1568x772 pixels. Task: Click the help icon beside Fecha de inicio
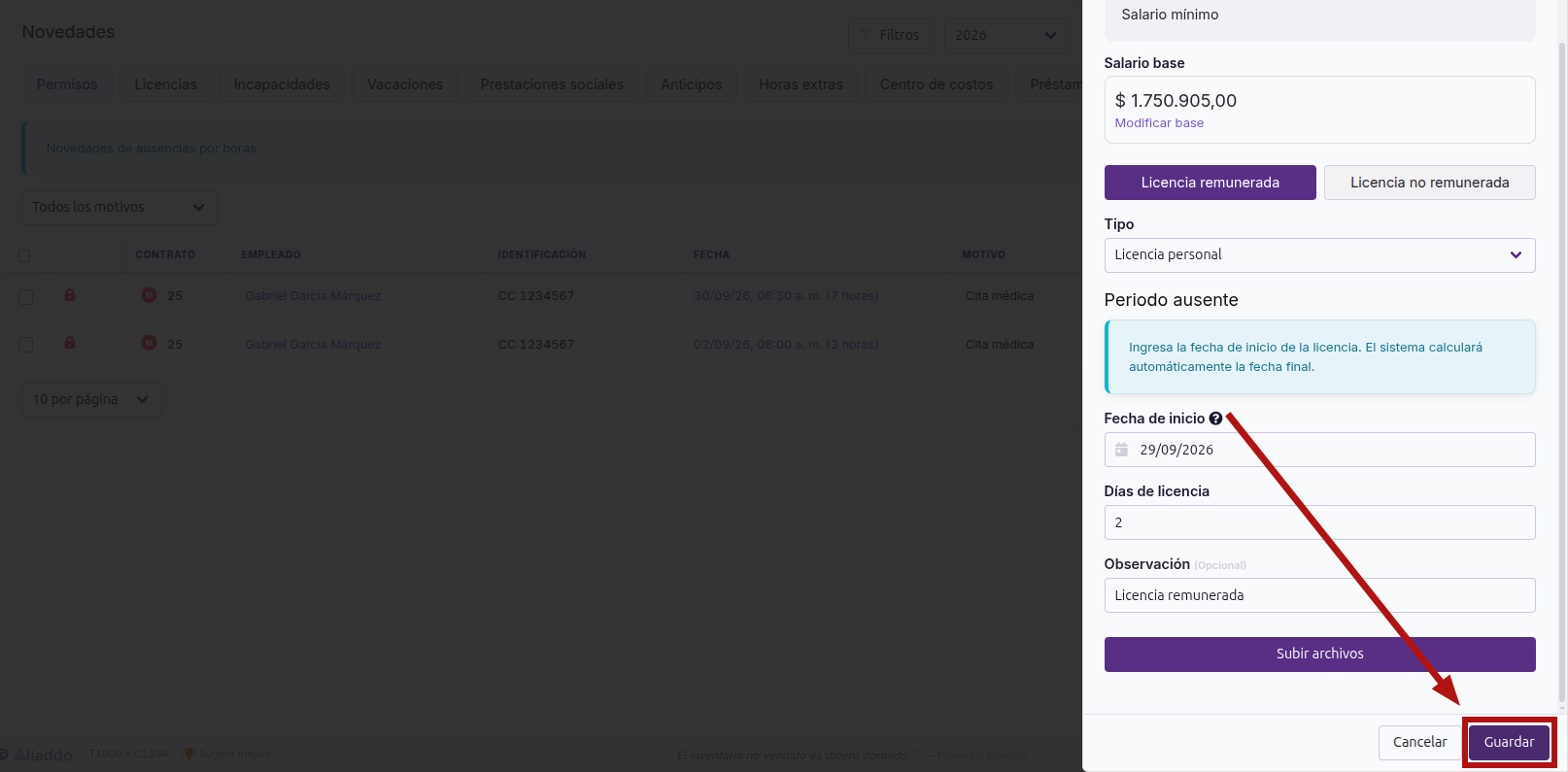1215,419
